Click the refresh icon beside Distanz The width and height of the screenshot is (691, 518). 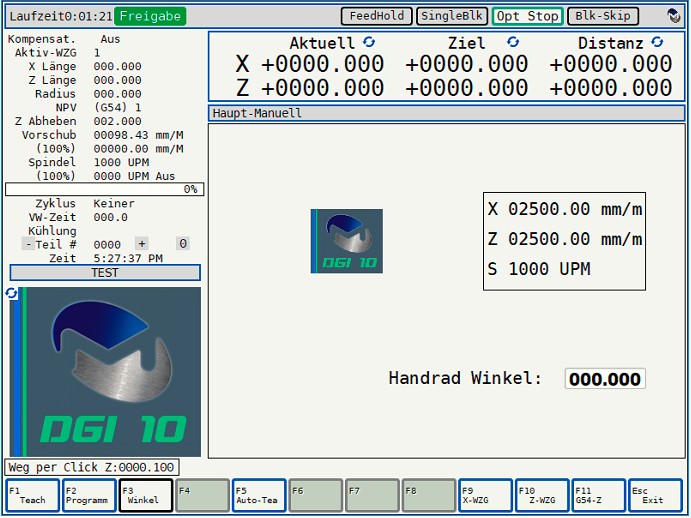(657, 42)
